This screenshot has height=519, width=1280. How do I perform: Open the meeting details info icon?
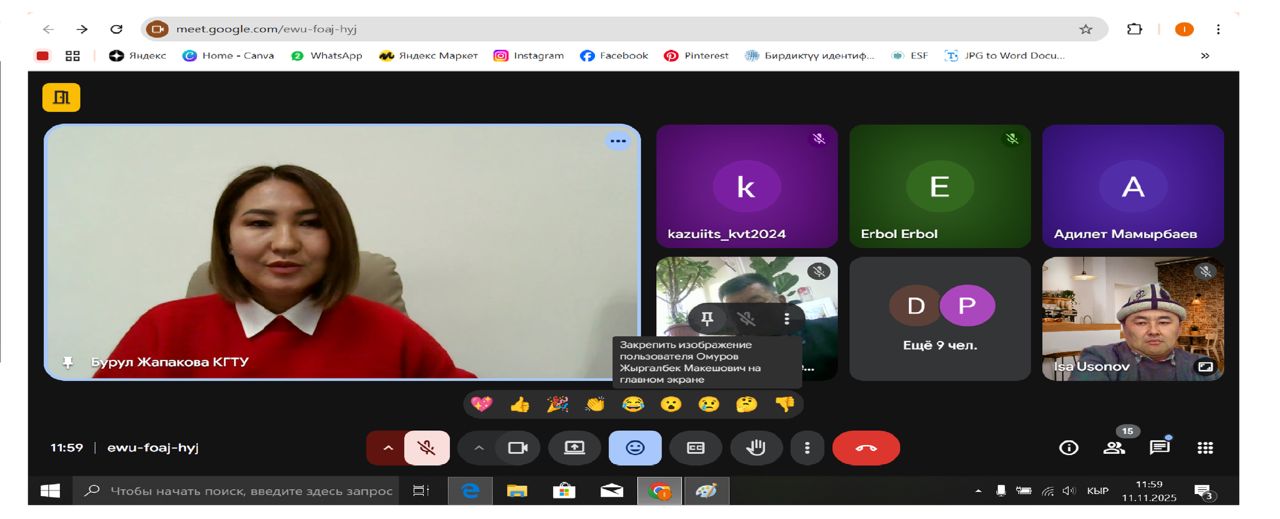pos(1068,448)
